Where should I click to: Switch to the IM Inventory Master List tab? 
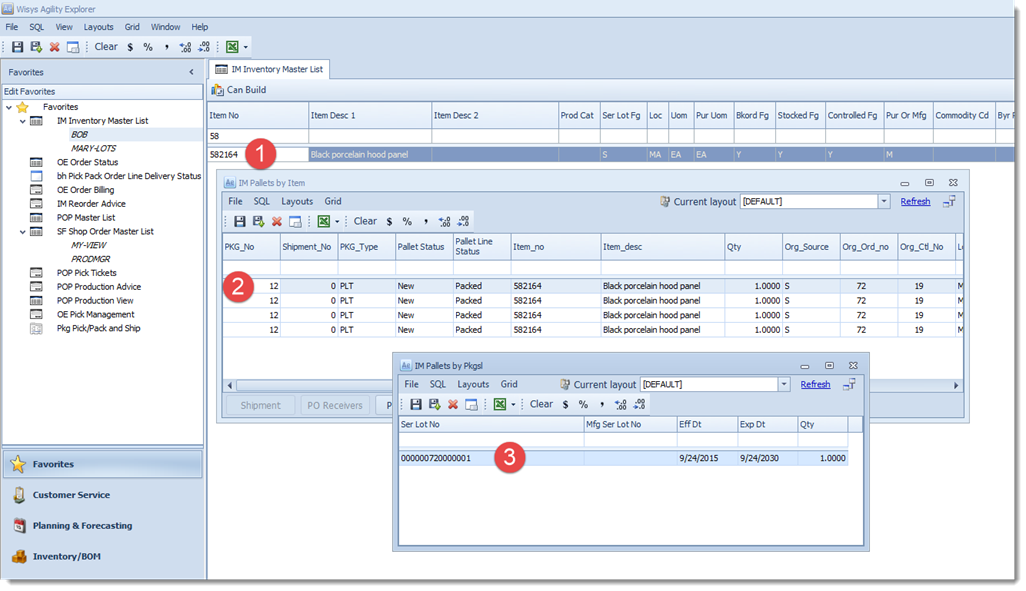[x=270, y=69]
